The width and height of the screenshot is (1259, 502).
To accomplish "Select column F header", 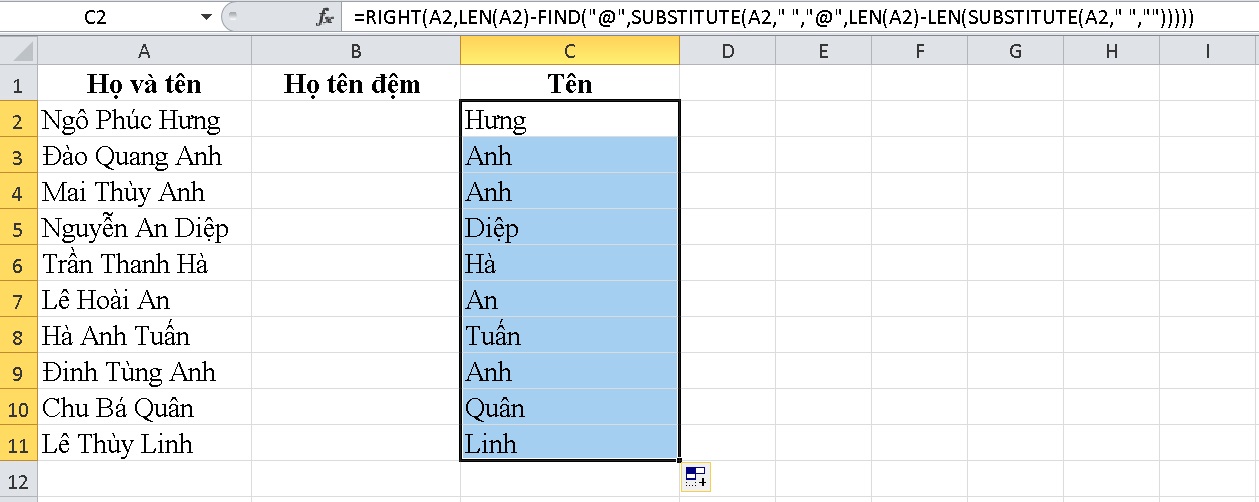I will (919, 51).
